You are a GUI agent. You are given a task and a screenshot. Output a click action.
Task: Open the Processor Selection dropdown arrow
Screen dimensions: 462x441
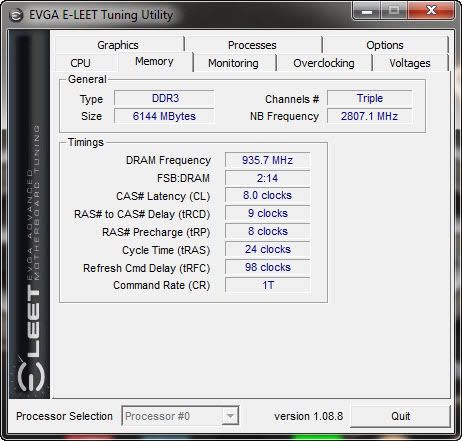[x=230, y=416]
